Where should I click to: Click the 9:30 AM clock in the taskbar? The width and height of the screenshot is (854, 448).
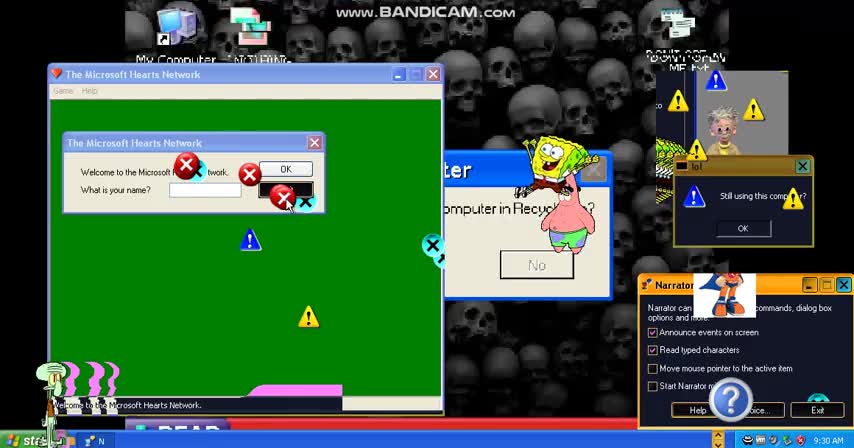pyautogui.click(x=828, y=441)
